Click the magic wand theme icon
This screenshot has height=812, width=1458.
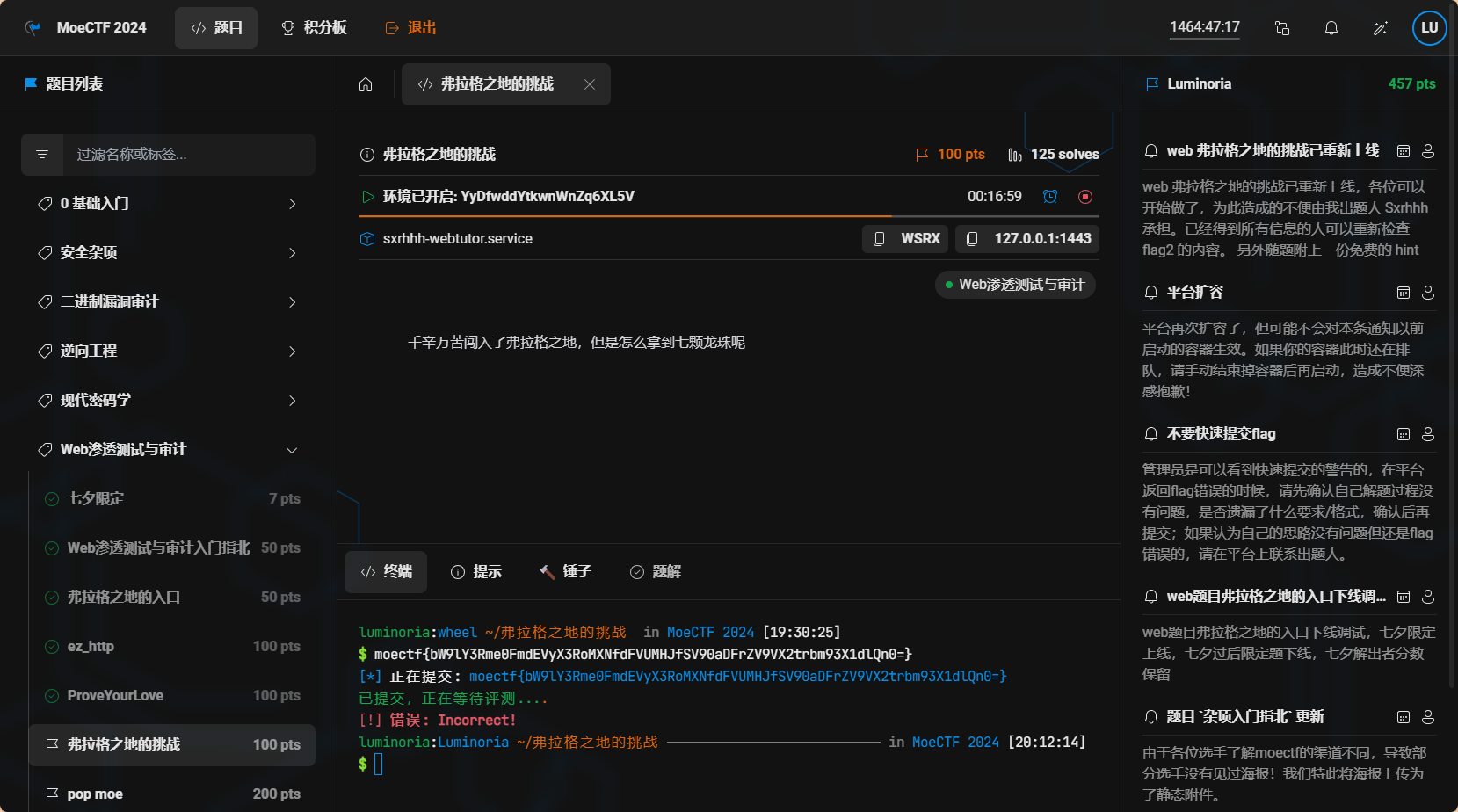click(1381, 28)
